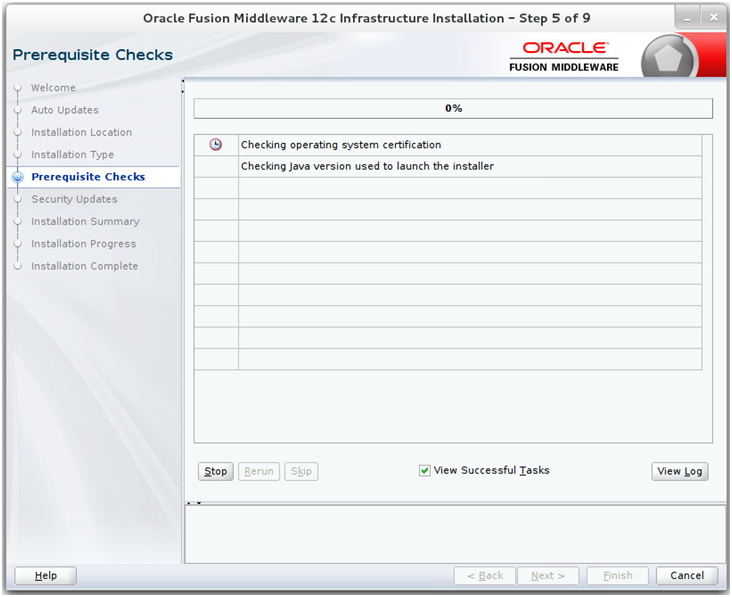Select the Welcome step in navigation

tap(53, 88)
